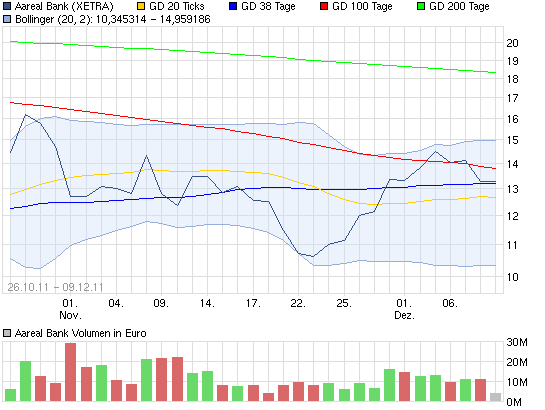Select the 'GD 200 Tage' legend label

click(x=459, y=6)
